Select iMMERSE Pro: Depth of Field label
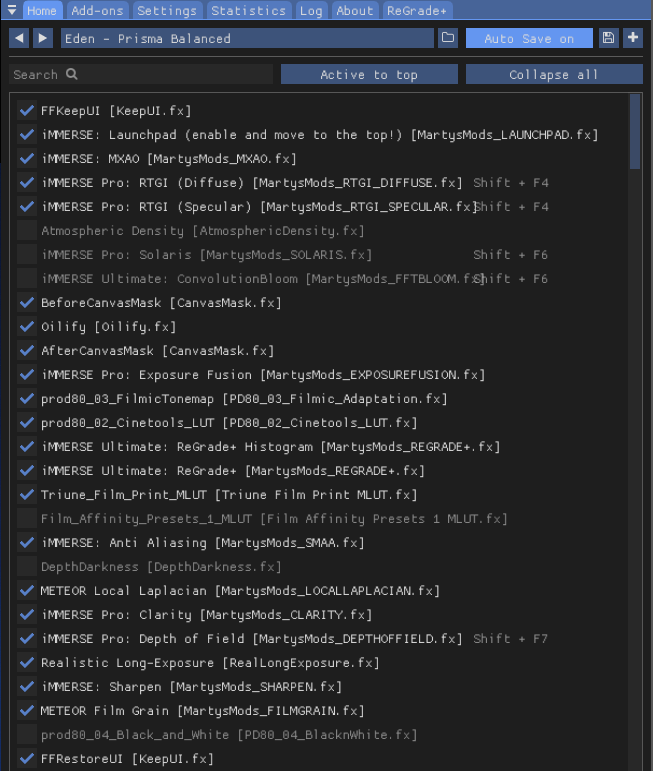Image resolution: width=653 pixels, height=771 pixels. (252, 639)
